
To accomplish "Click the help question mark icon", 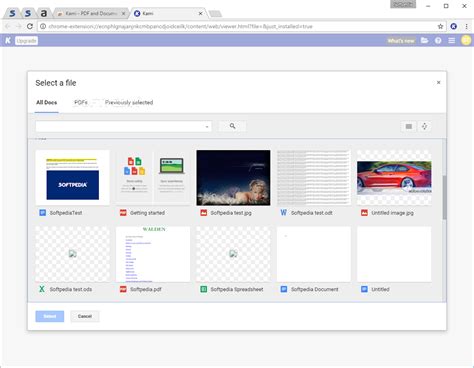I will click(438, 41).
